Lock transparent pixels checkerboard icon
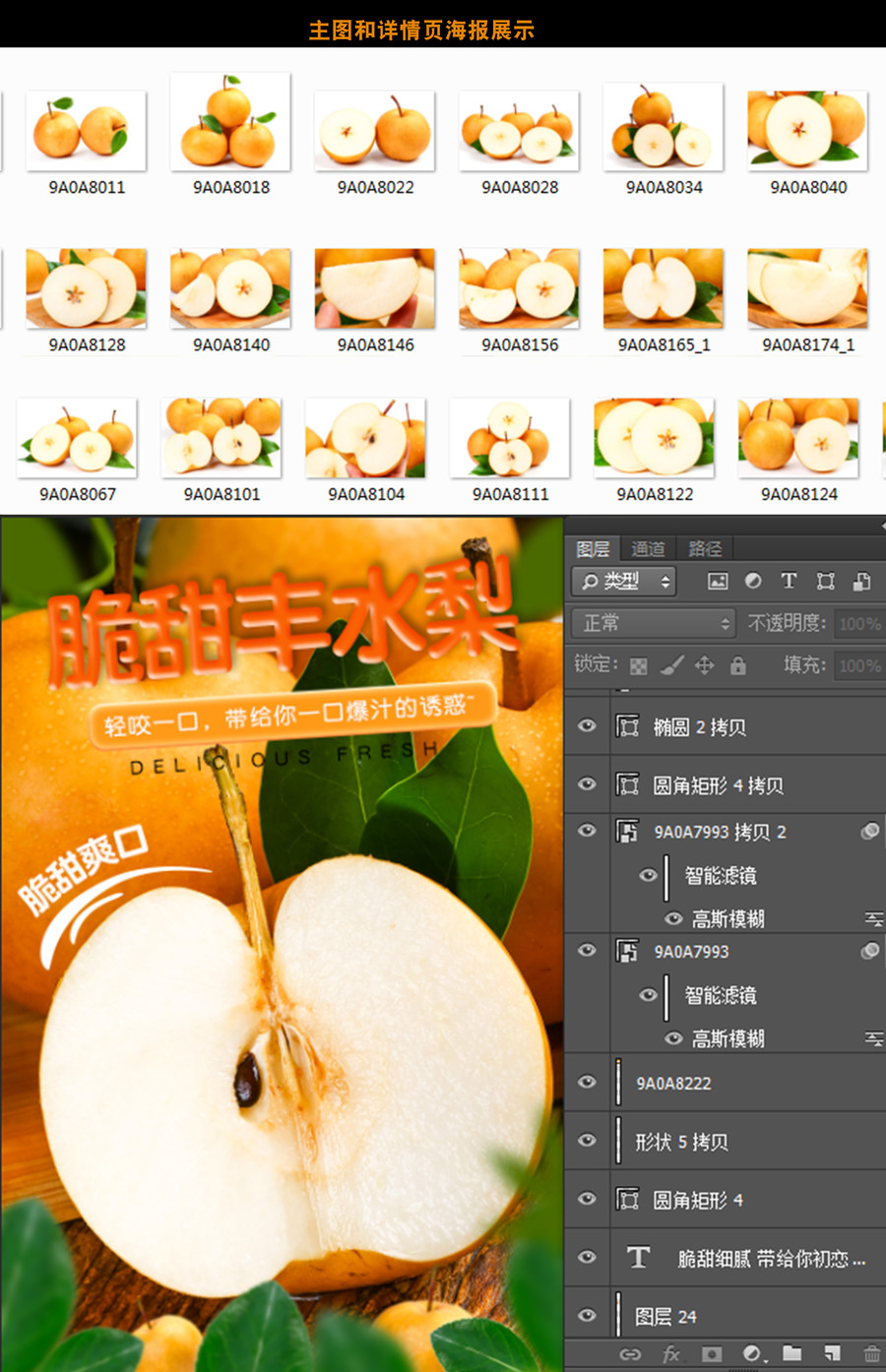The height and width of the screenshot is (1372, 886). click(x=639, y=666)
